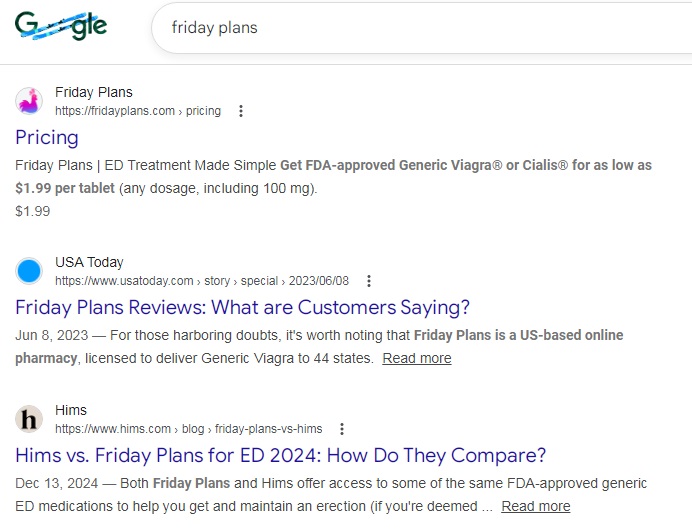
Task: Click the hims.com blog URL breadcrumb
Action: click(189, 429)
